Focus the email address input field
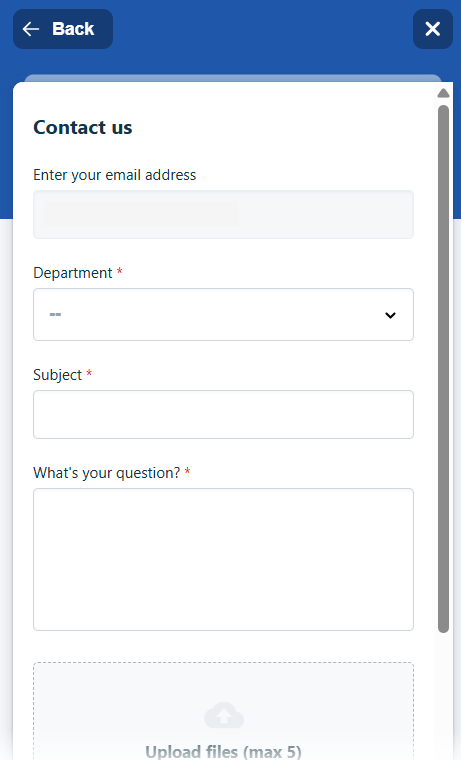 point(223,214)
